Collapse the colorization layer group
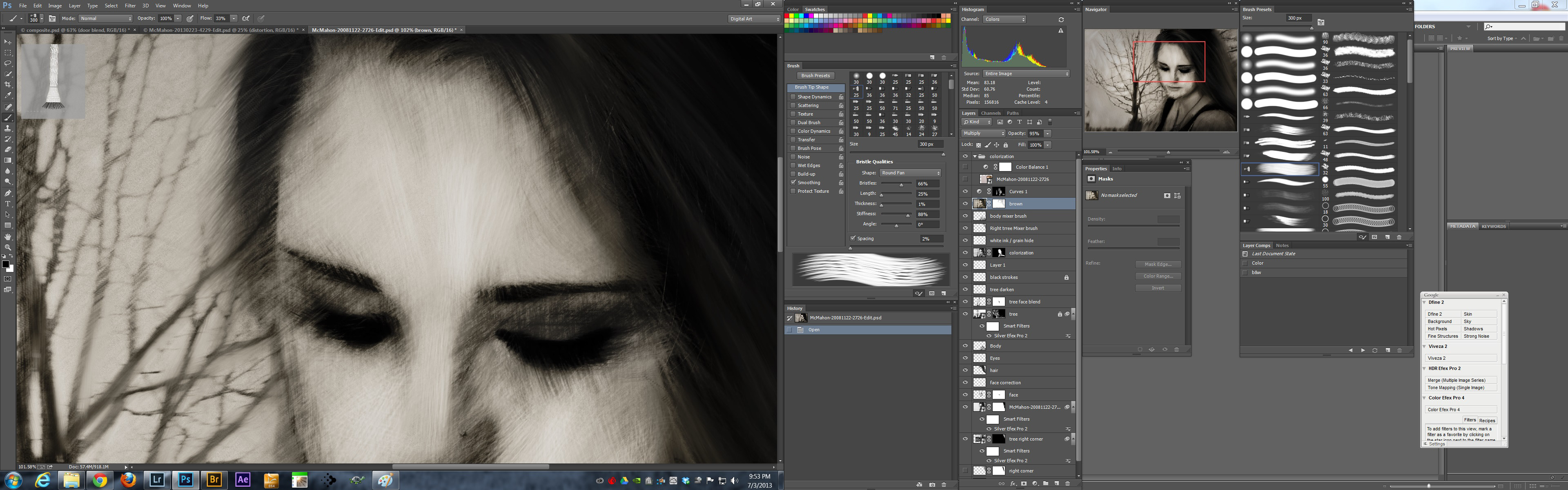This screenshot has height=490, width=1568. 975,156
